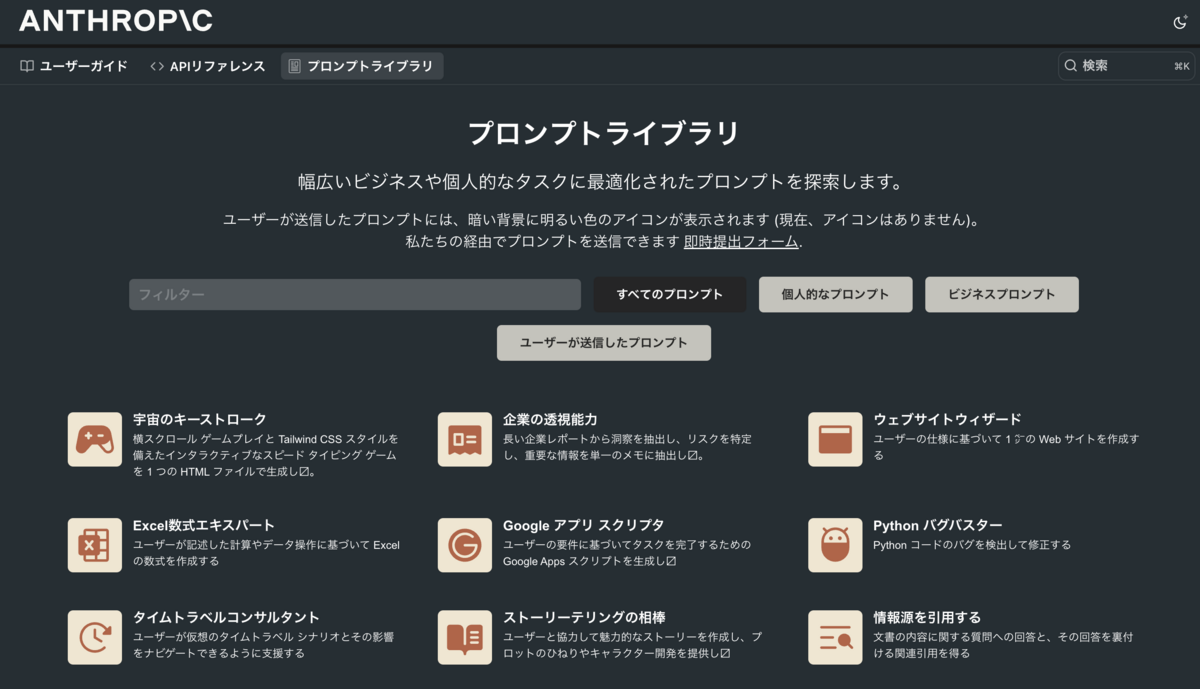Click the ユーザーが送信したプロンプト button

click(x=604, y=342)
